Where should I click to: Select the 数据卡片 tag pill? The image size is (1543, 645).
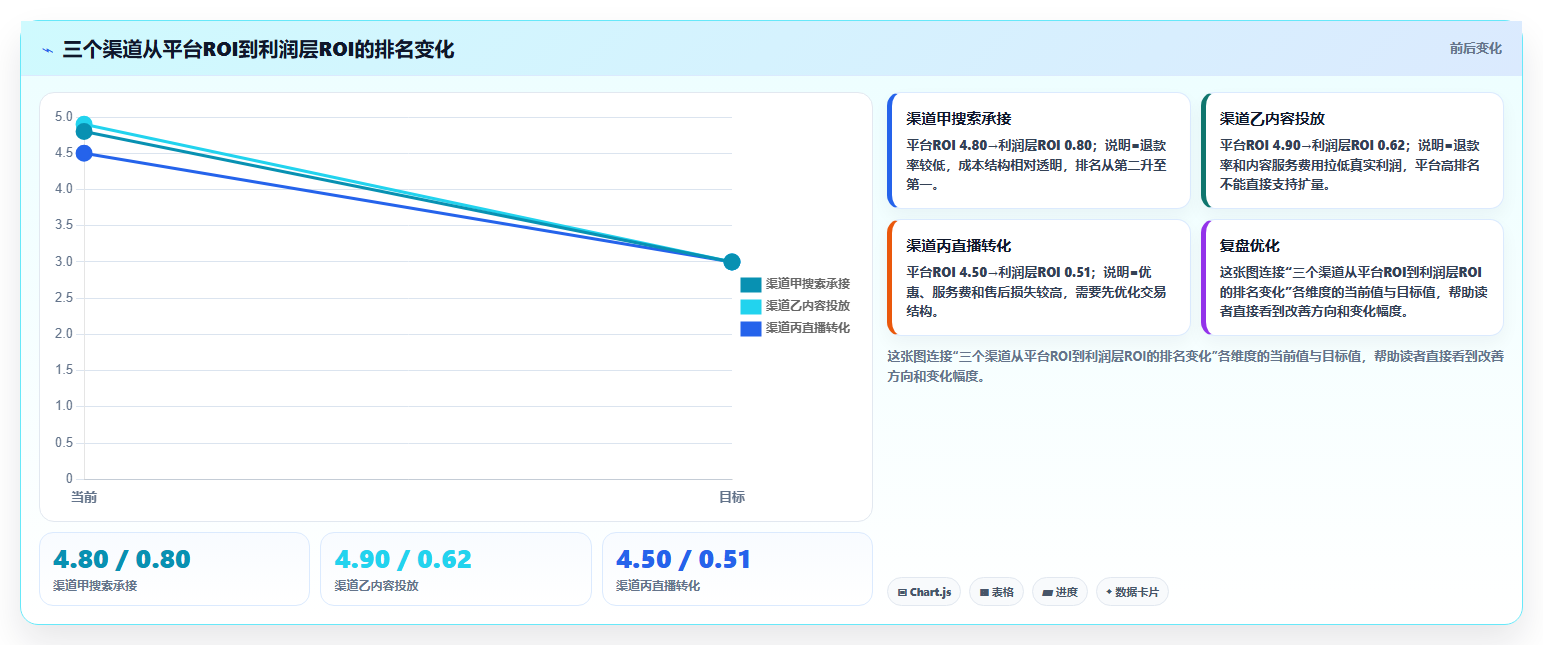point(1132,592)
